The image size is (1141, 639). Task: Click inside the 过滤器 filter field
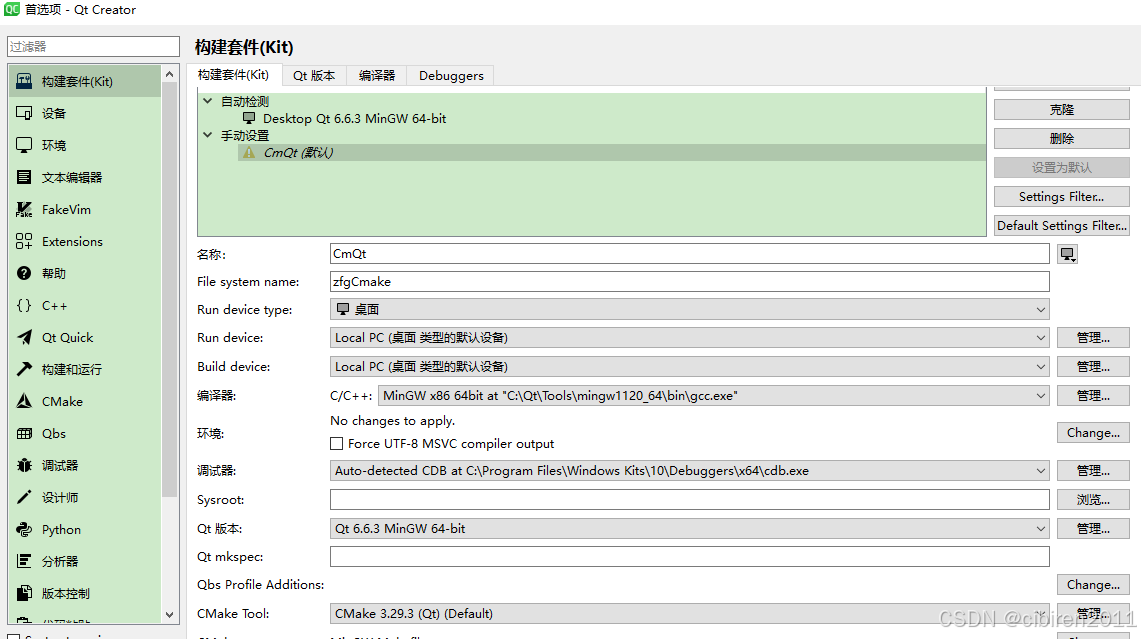point(93,46)
